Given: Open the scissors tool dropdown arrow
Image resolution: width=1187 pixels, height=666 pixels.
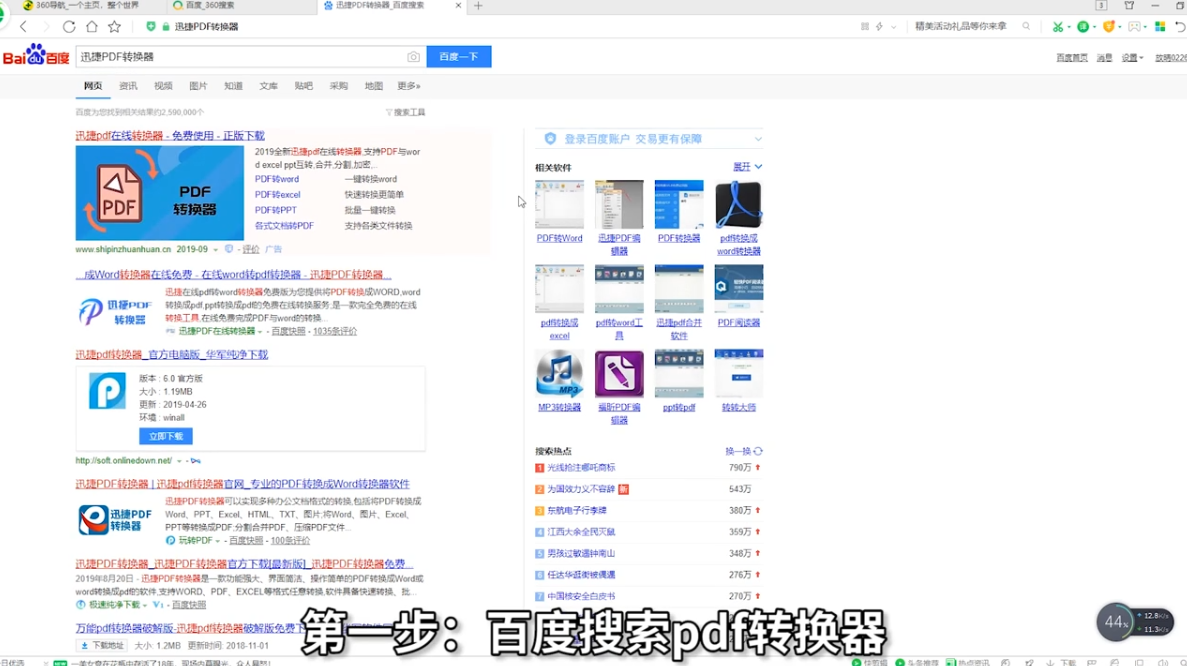Looking at the screenshot, I should coord(1068,26).
